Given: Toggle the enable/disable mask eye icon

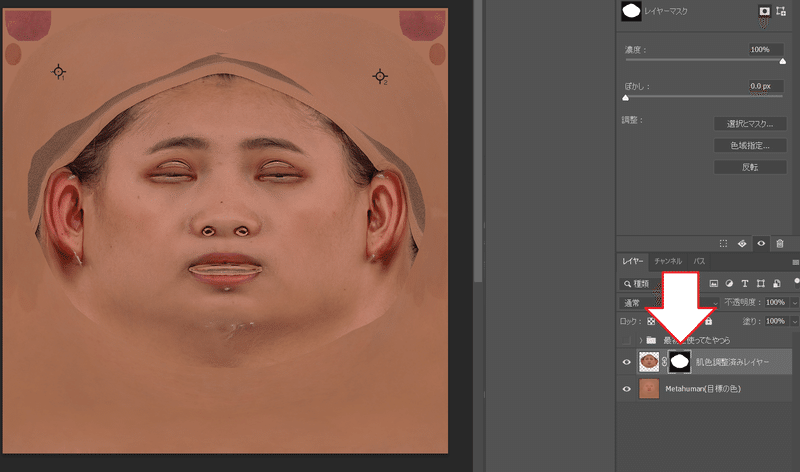Looking at the screenshot, I should click(761, 243).
